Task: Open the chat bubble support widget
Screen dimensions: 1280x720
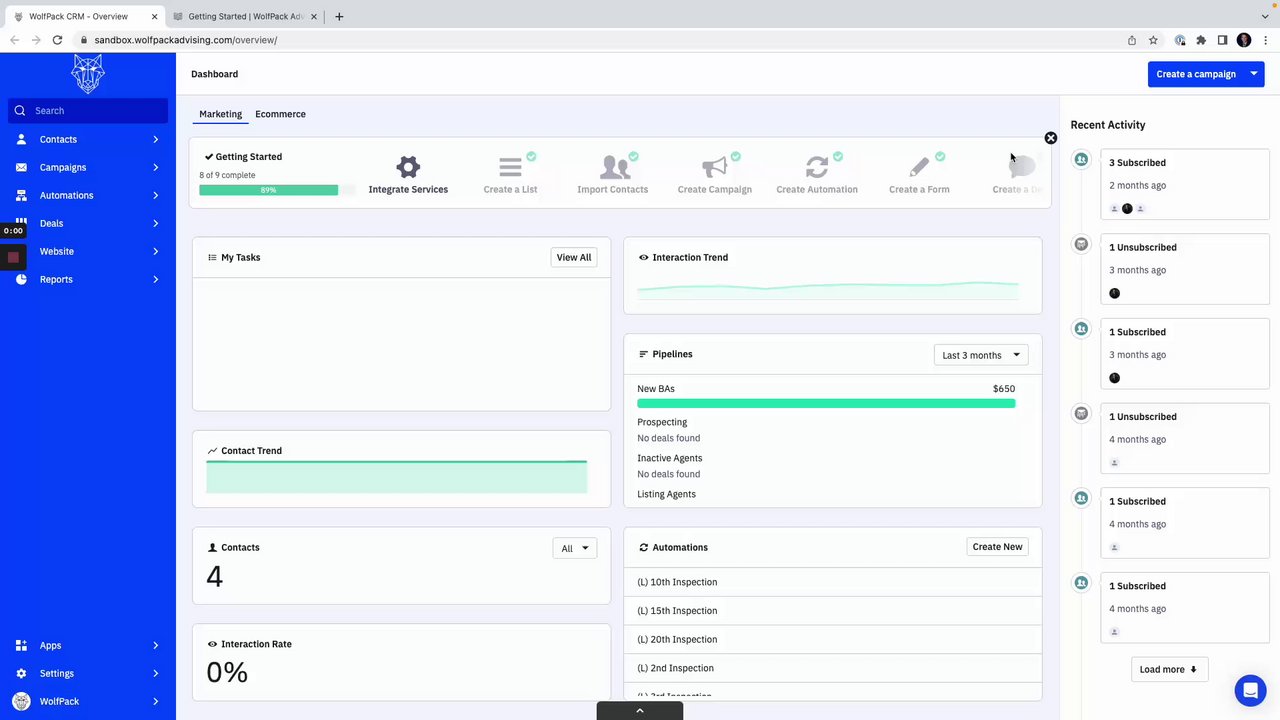Action: 1250,691
